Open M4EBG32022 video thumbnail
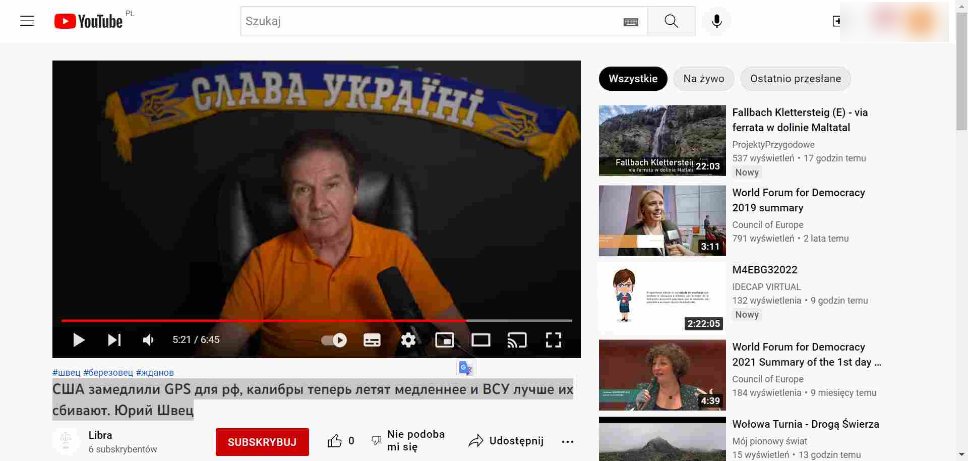The width and height of the screenshot is (968, 461). coord(662,297)
